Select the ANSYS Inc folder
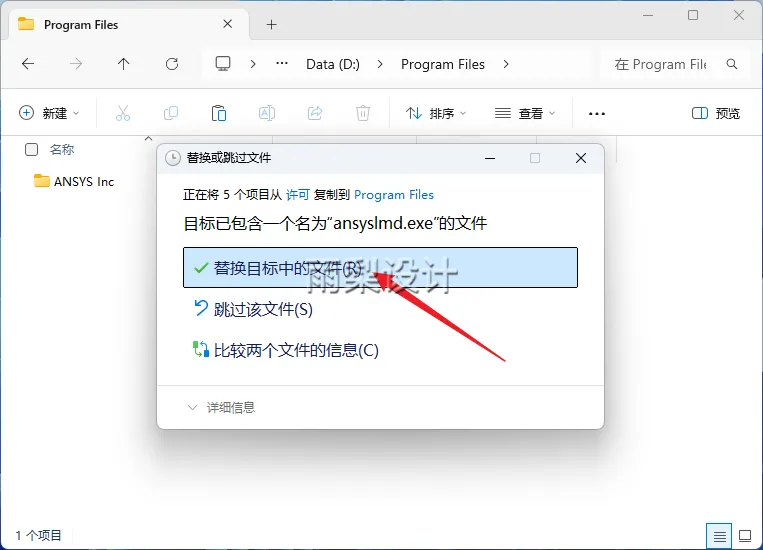 (x=74, y=182)
